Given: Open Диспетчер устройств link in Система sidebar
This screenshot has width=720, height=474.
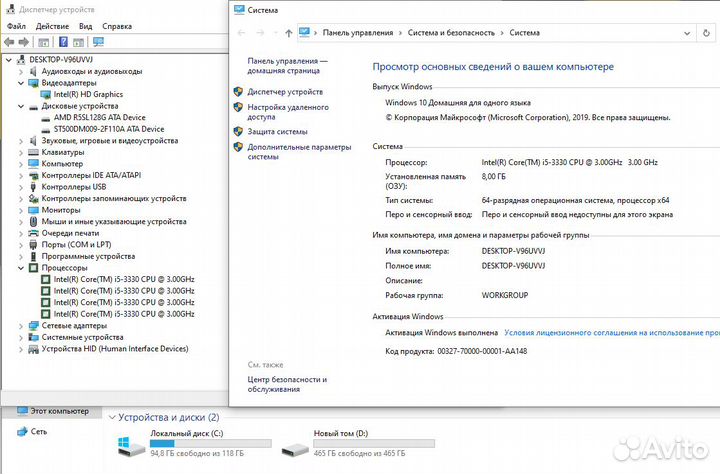Looking at the screenshot, I should 285,92.
